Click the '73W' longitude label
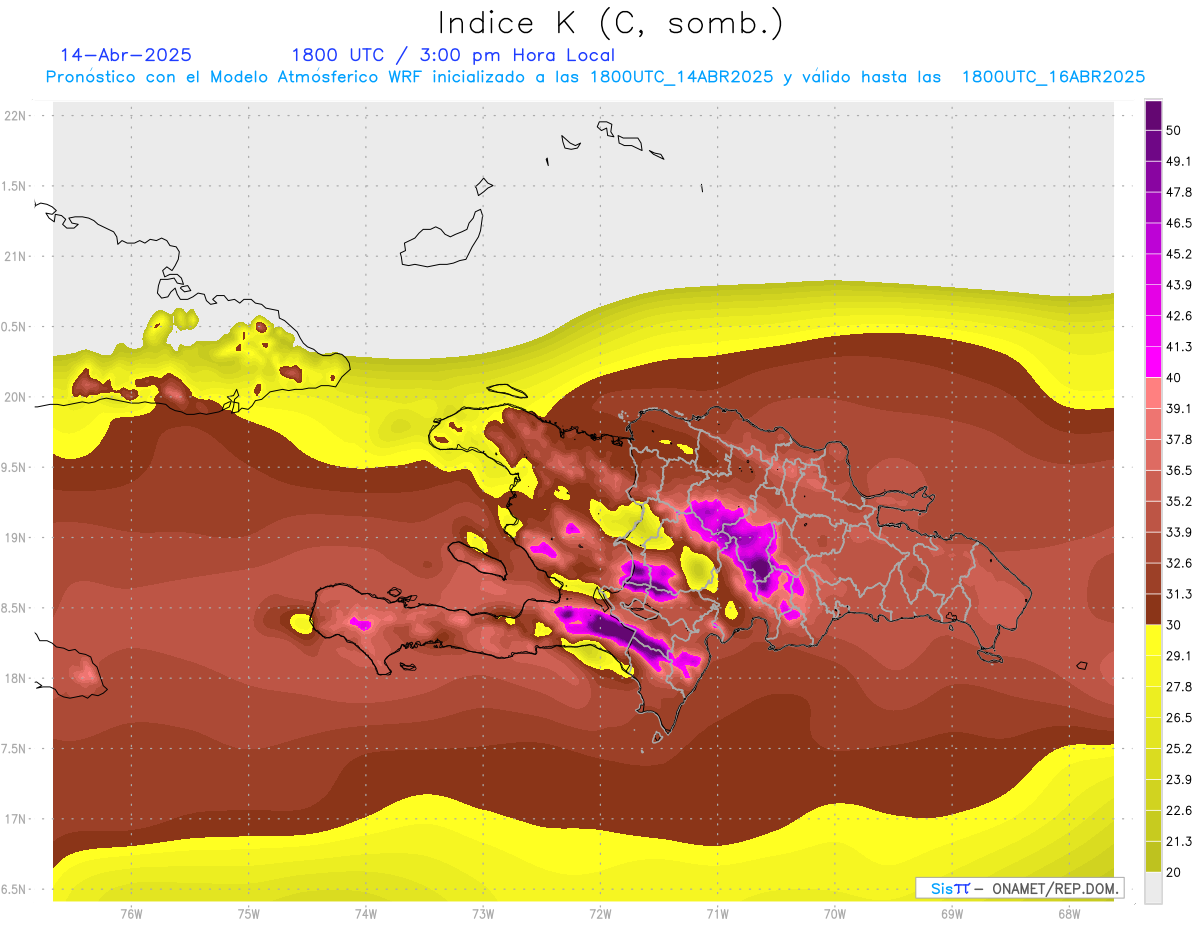This screenshot has height=927, width=1200. tap(483, 913)
